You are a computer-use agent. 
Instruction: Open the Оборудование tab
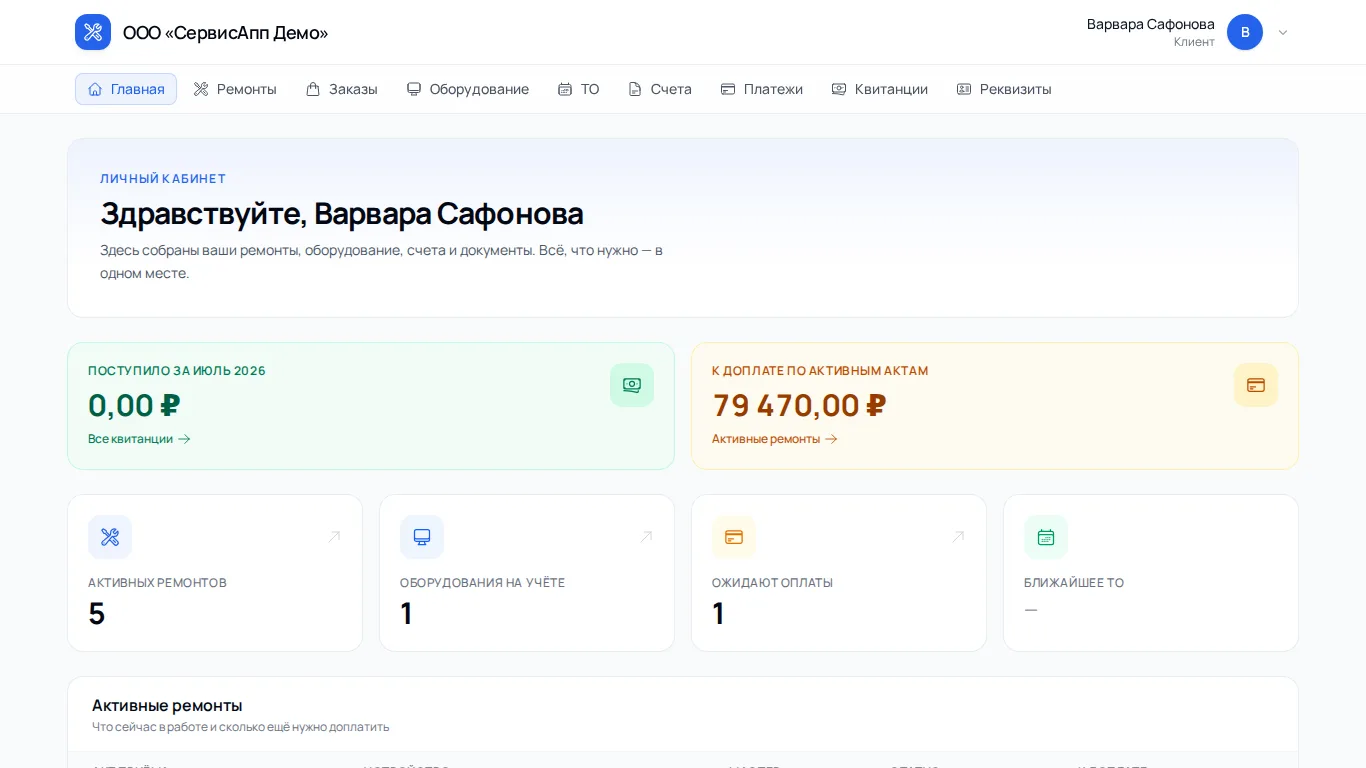(x=467, y=89)
